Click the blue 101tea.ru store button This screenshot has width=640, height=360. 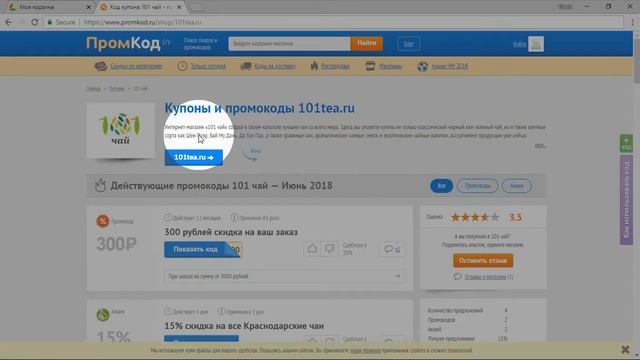coord(193,157)
